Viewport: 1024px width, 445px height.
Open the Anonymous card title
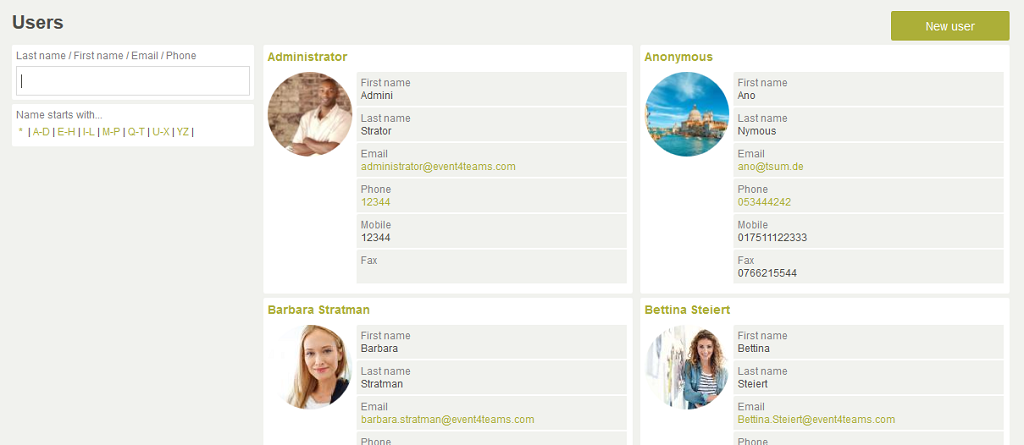[679, 57]
